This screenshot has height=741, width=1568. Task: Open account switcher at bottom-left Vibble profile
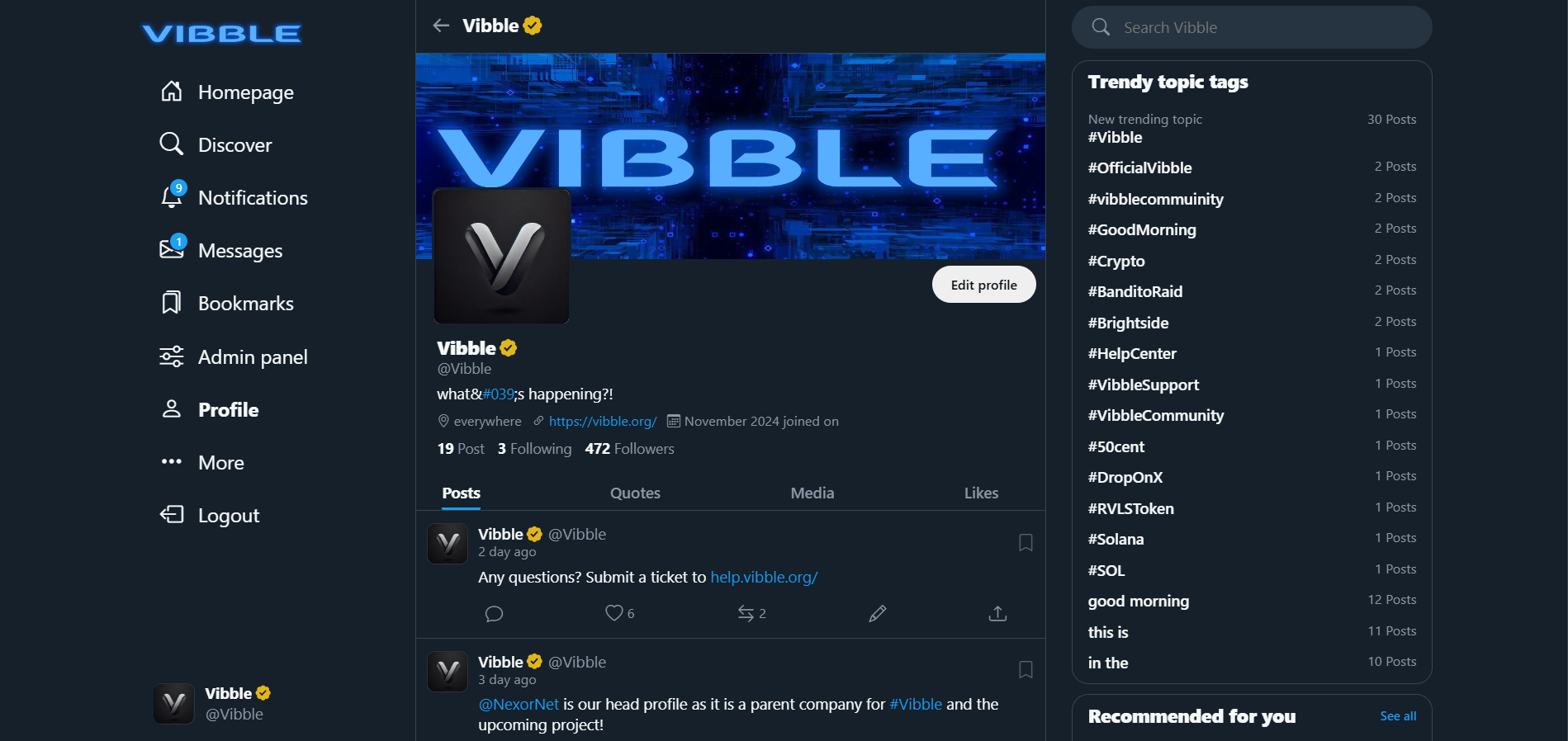tap(213, 704)
